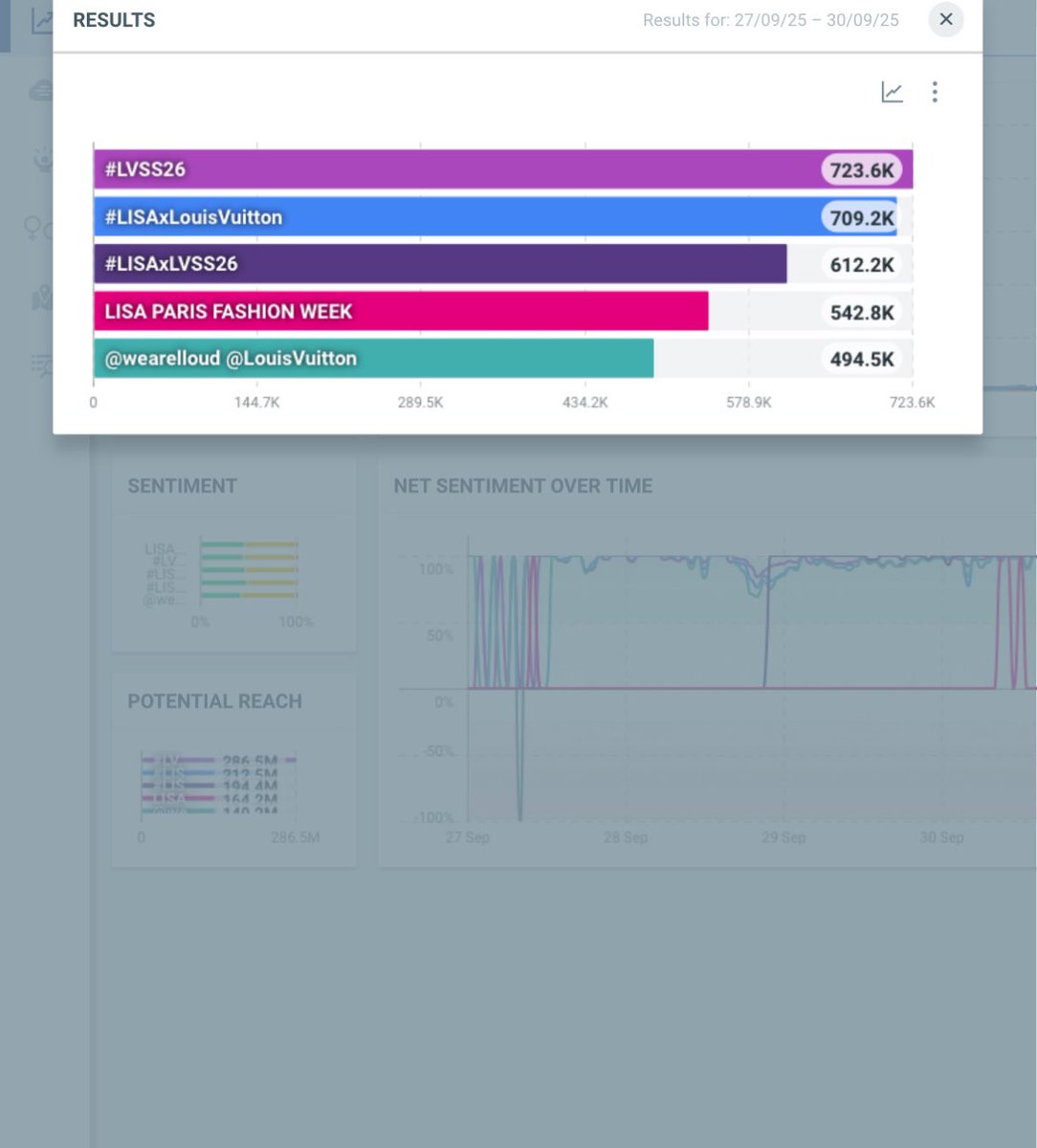Select the purple #LVSS26 bar
This screenshot has width=1037, height=1148.
click(x=503, y=169)
